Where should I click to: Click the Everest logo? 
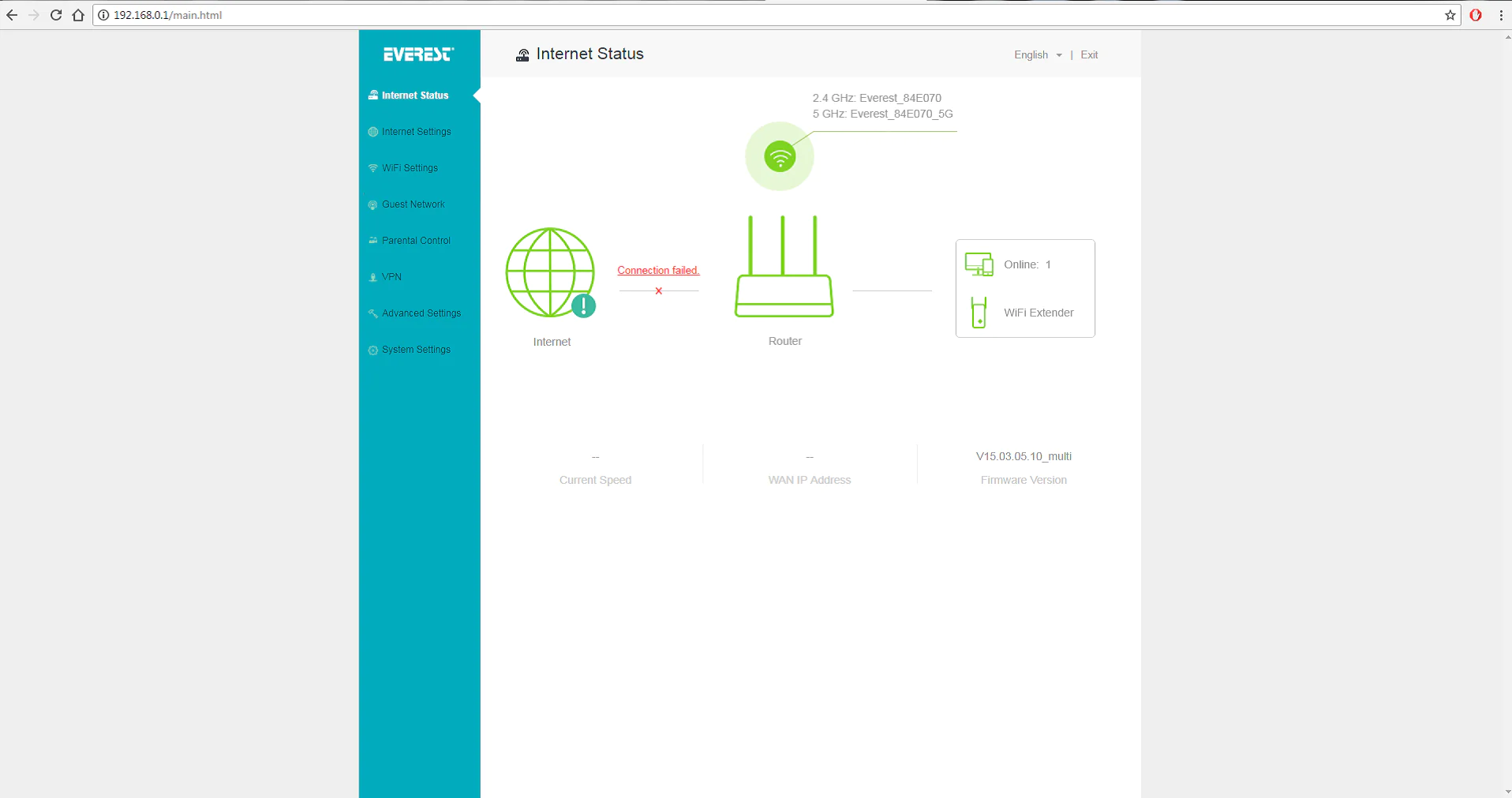[x=418, y=54]
